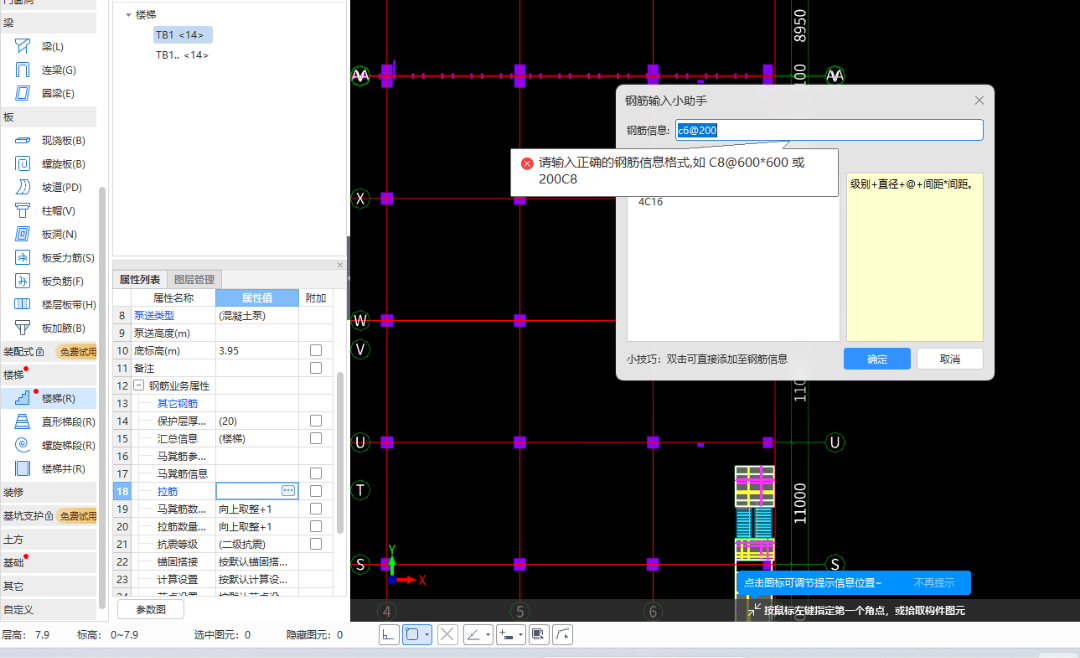Tick the 附加 checkbox for 拉筋
Screen dimensions: 1080x658
[x=315, y=491]
